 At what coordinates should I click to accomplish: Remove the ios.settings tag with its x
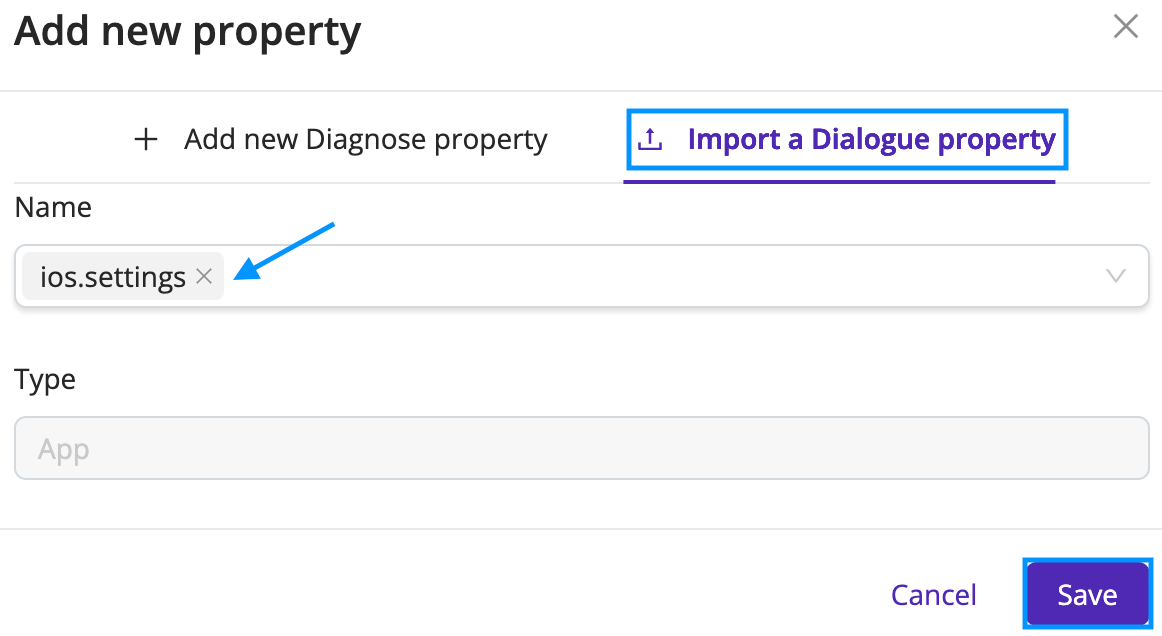click(204, 276)
